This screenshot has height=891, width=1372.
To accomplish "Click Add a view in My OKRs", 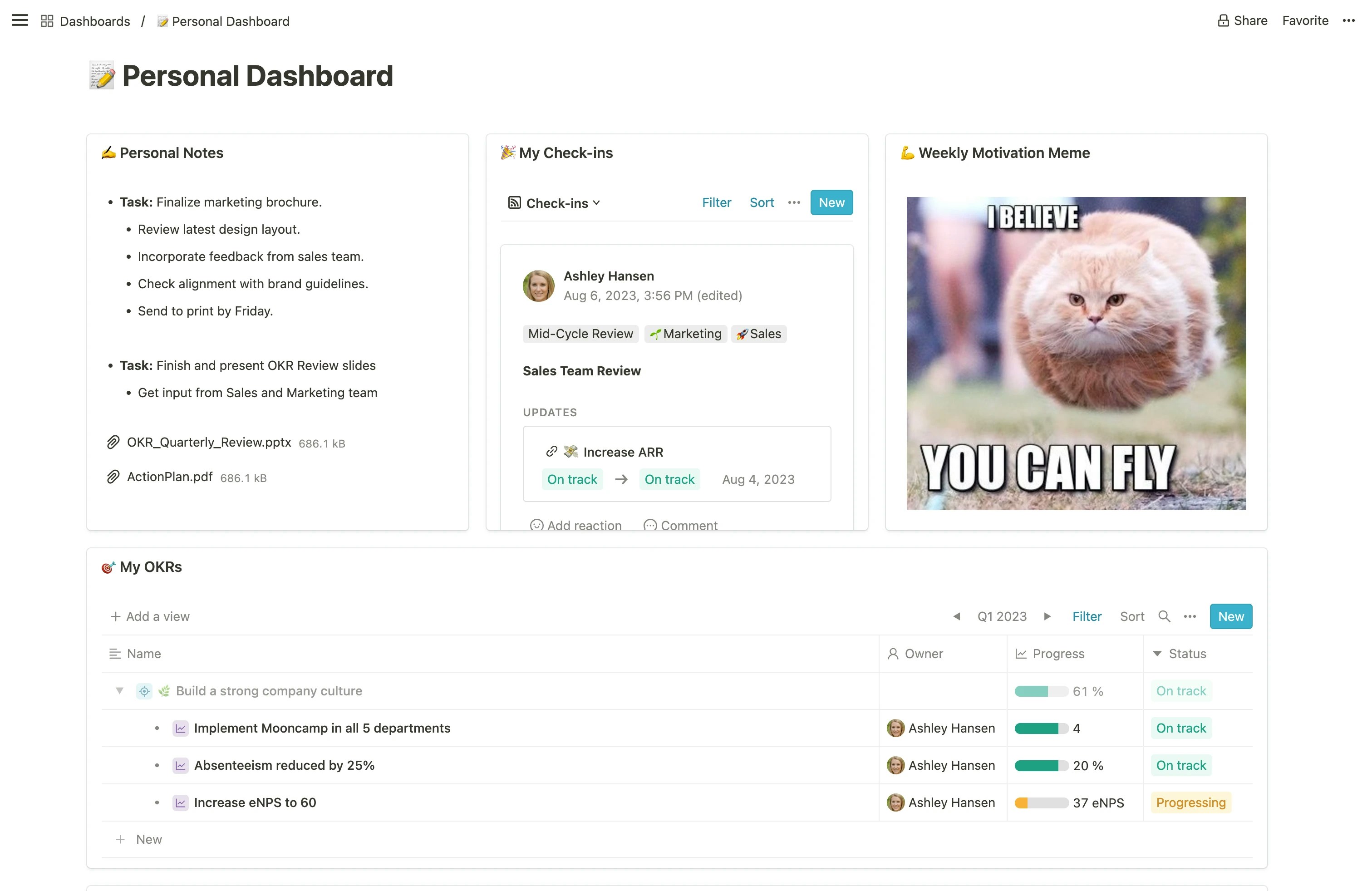I will pos(150,616).
